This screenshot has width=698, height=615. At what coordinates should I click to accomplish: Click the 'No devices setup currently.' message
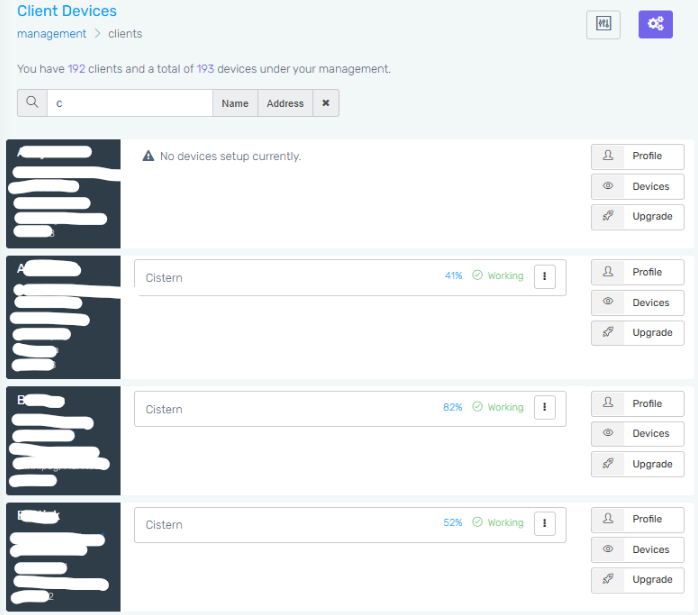231,156
